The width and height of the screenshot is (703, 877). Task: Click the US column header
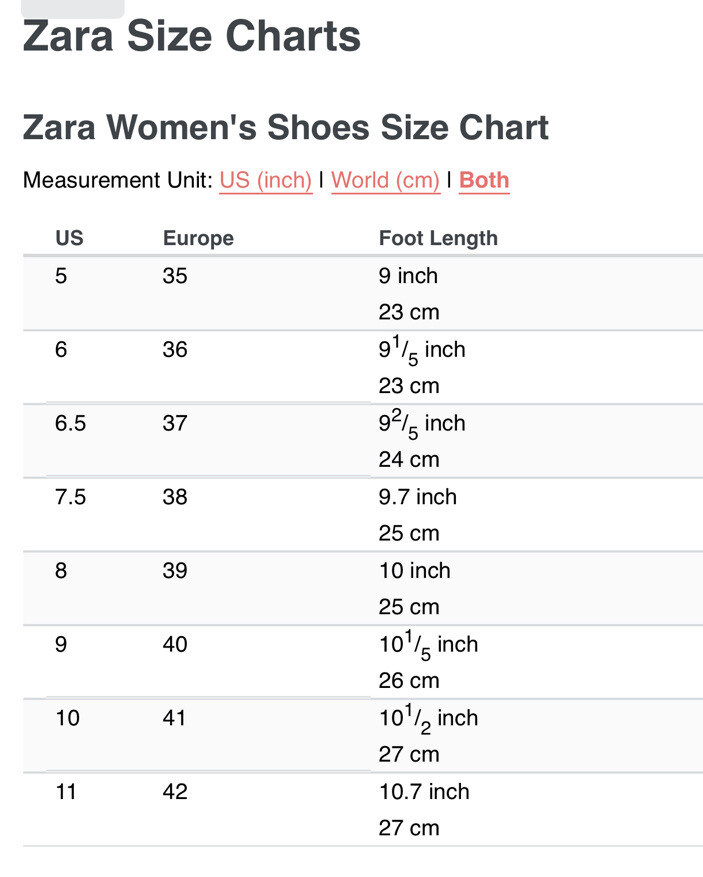[69, 238]
